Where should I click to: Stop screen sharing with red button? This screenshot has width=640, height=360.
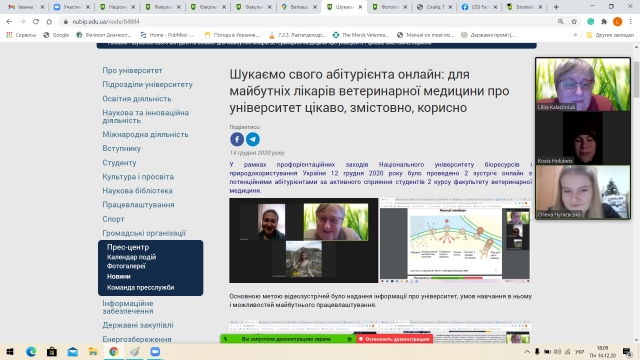click(x=395, y=339)
